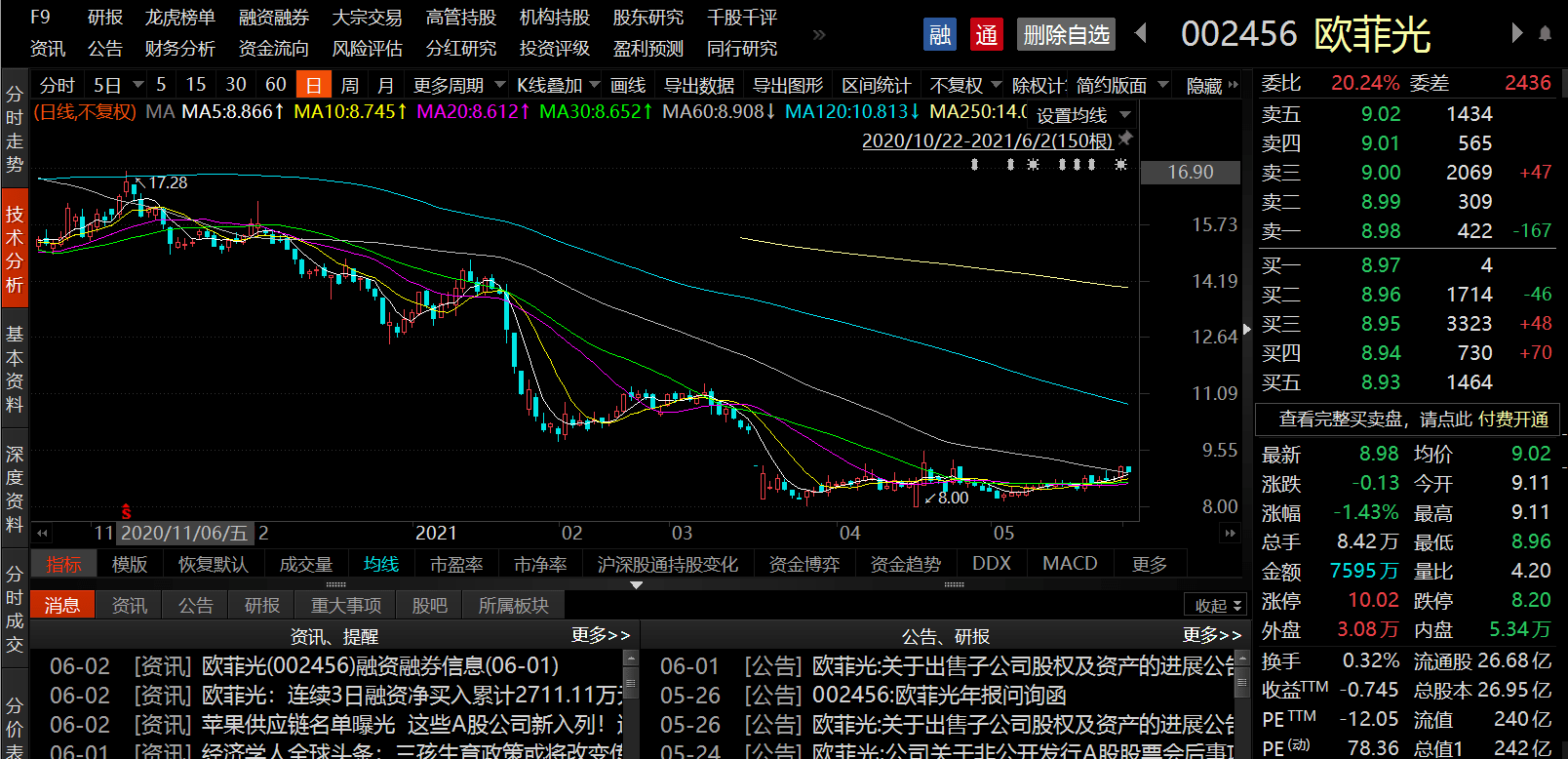Open the 龙虎榜单 menu item

[x=180, y=18]
